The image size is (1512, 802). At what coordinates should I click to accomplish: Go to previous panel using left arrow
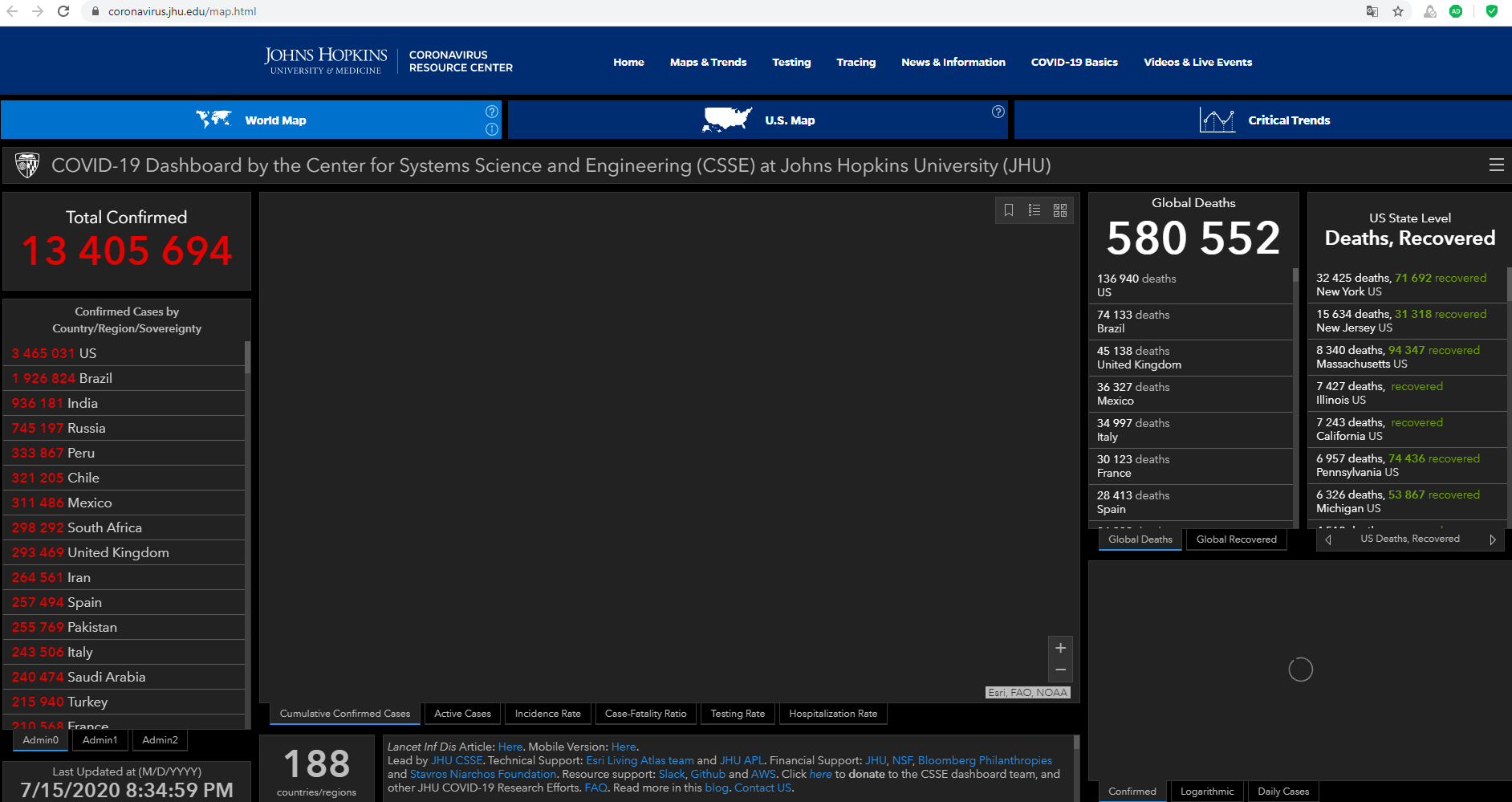click(1328, 539)
